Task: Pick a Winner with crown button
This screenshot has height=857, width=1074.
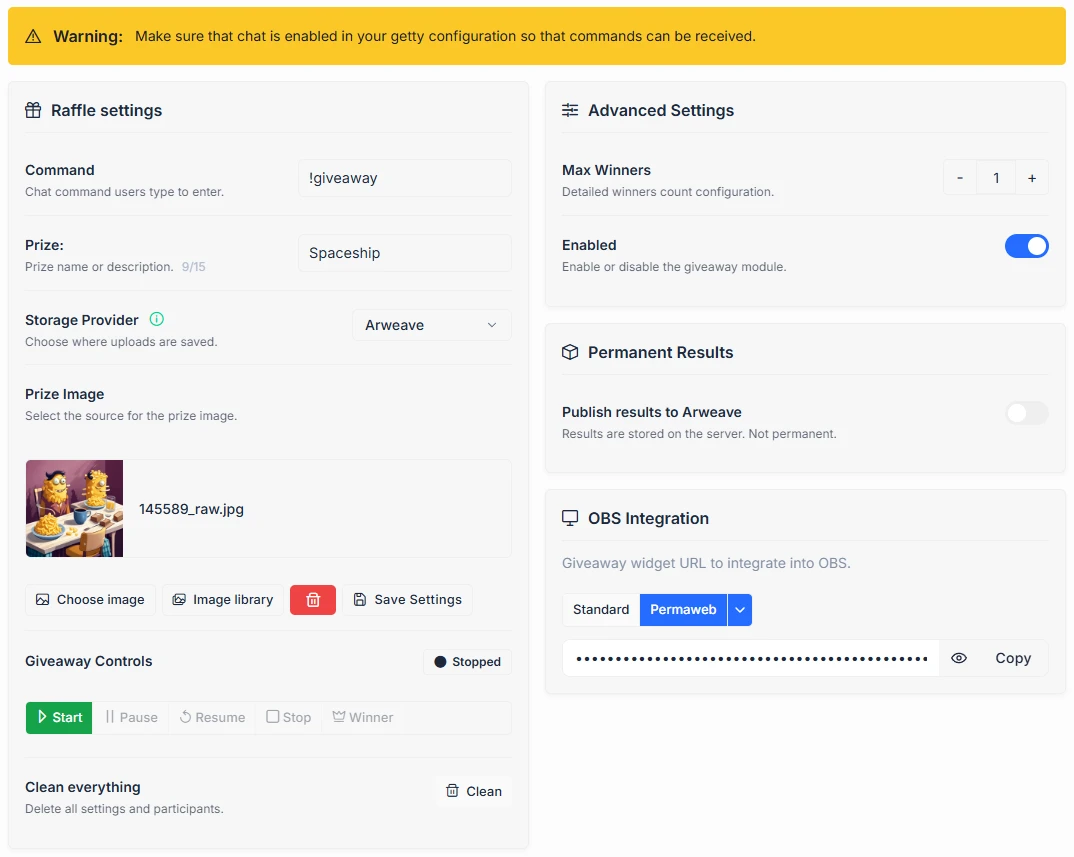Action: tap(363, 717)
